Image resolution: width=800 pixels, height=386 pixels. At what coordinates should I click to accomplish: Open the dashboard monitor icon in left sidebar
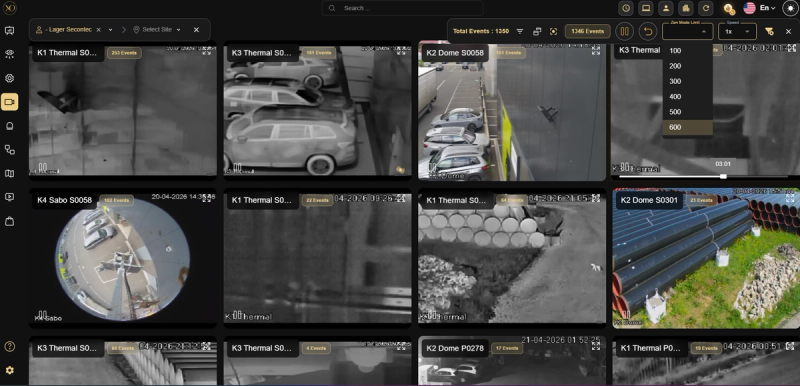pyautogui.click(x=9, y=31)
